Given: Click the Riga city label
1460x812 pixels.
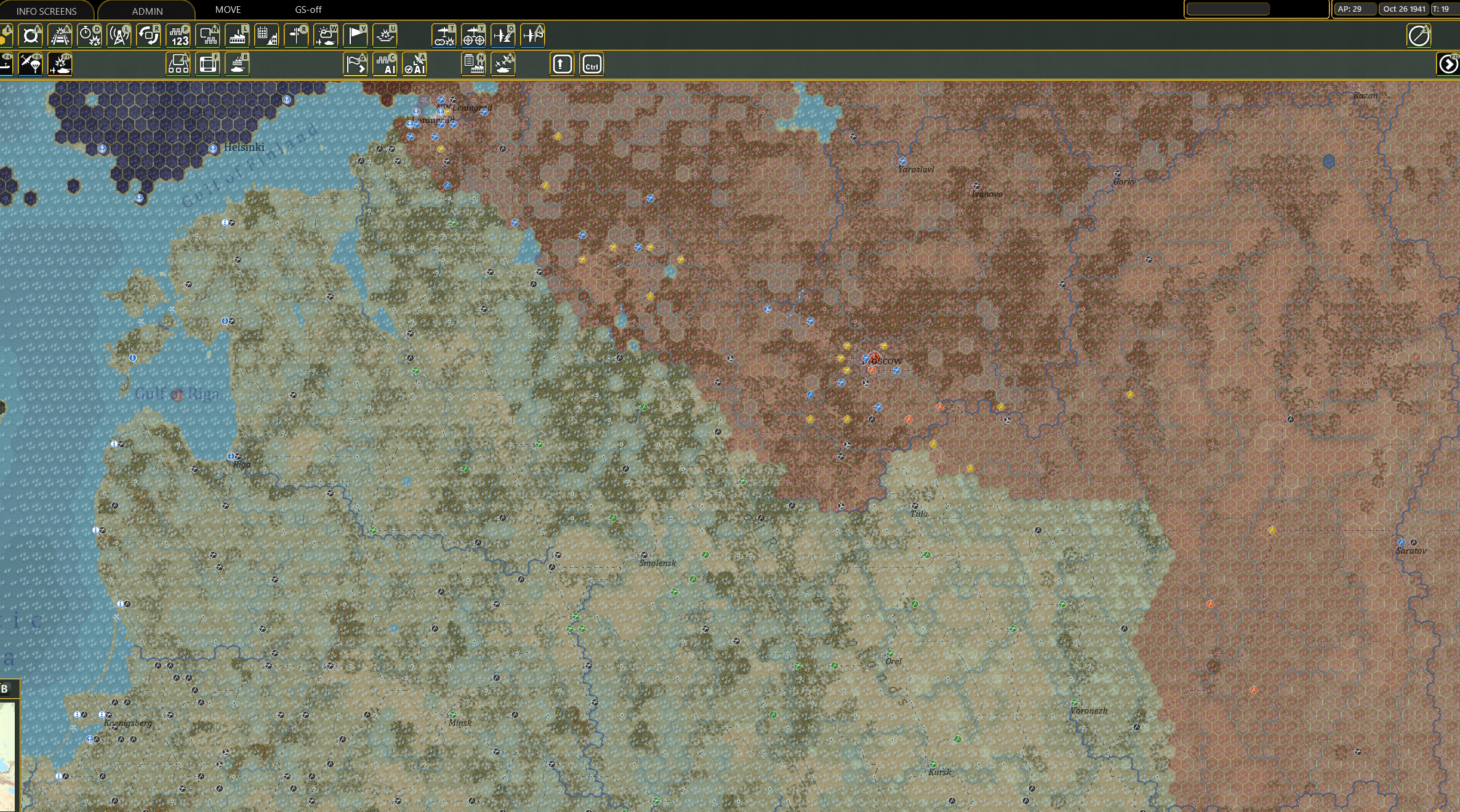Looking at the screenshot, I should [241, 464].
